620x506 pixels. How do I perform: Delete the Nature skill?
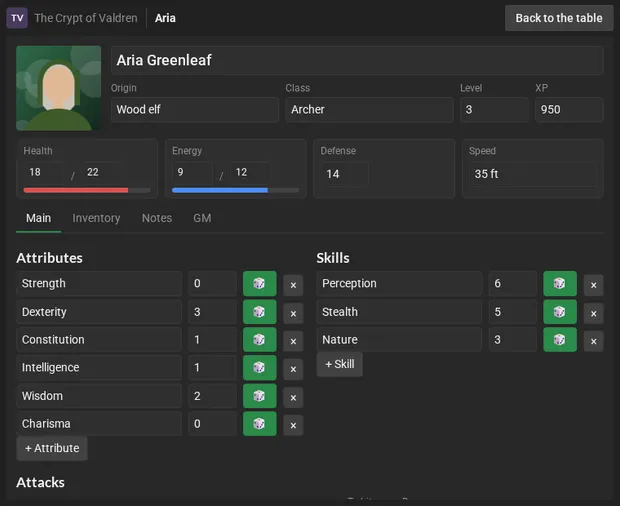pos(594,341)
